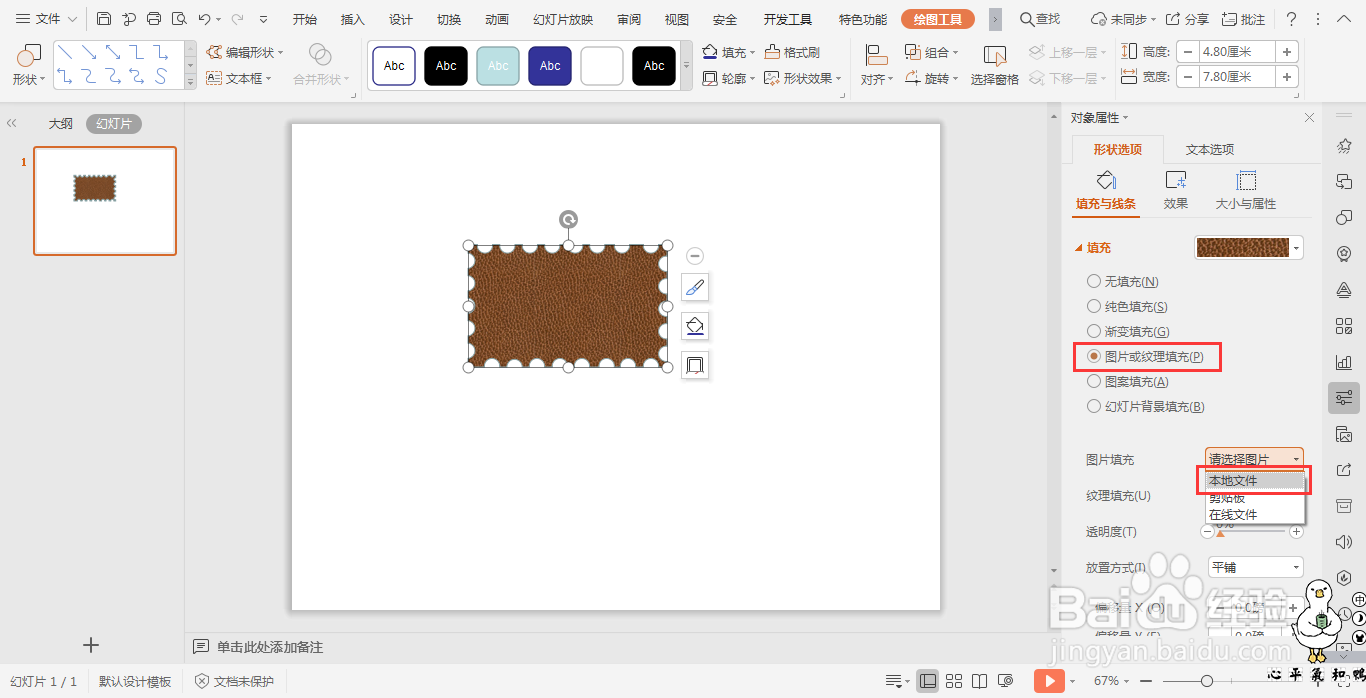Open the 设计 design ribbon tab
This screenshot has height=698, width=1366.
pyautogui.click(x=401, y=19)
